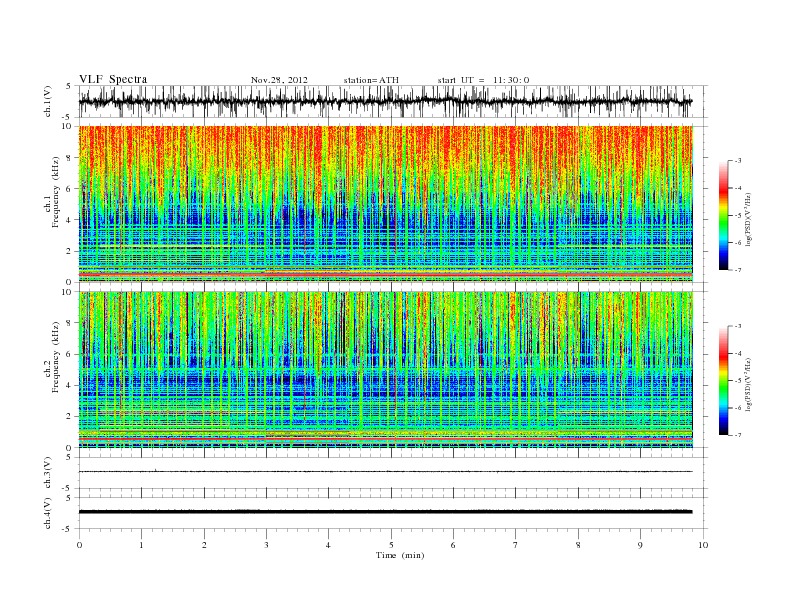Click the "-3" value on ch.1 color bar

(738, 161)
